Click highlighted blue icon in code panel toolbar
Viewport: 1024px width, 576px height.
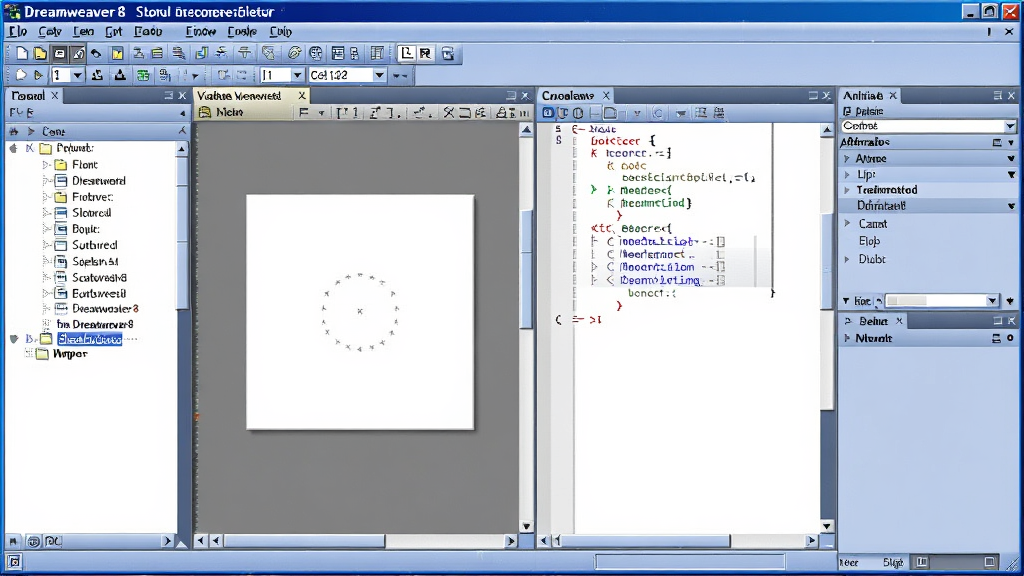click(548, 113)
